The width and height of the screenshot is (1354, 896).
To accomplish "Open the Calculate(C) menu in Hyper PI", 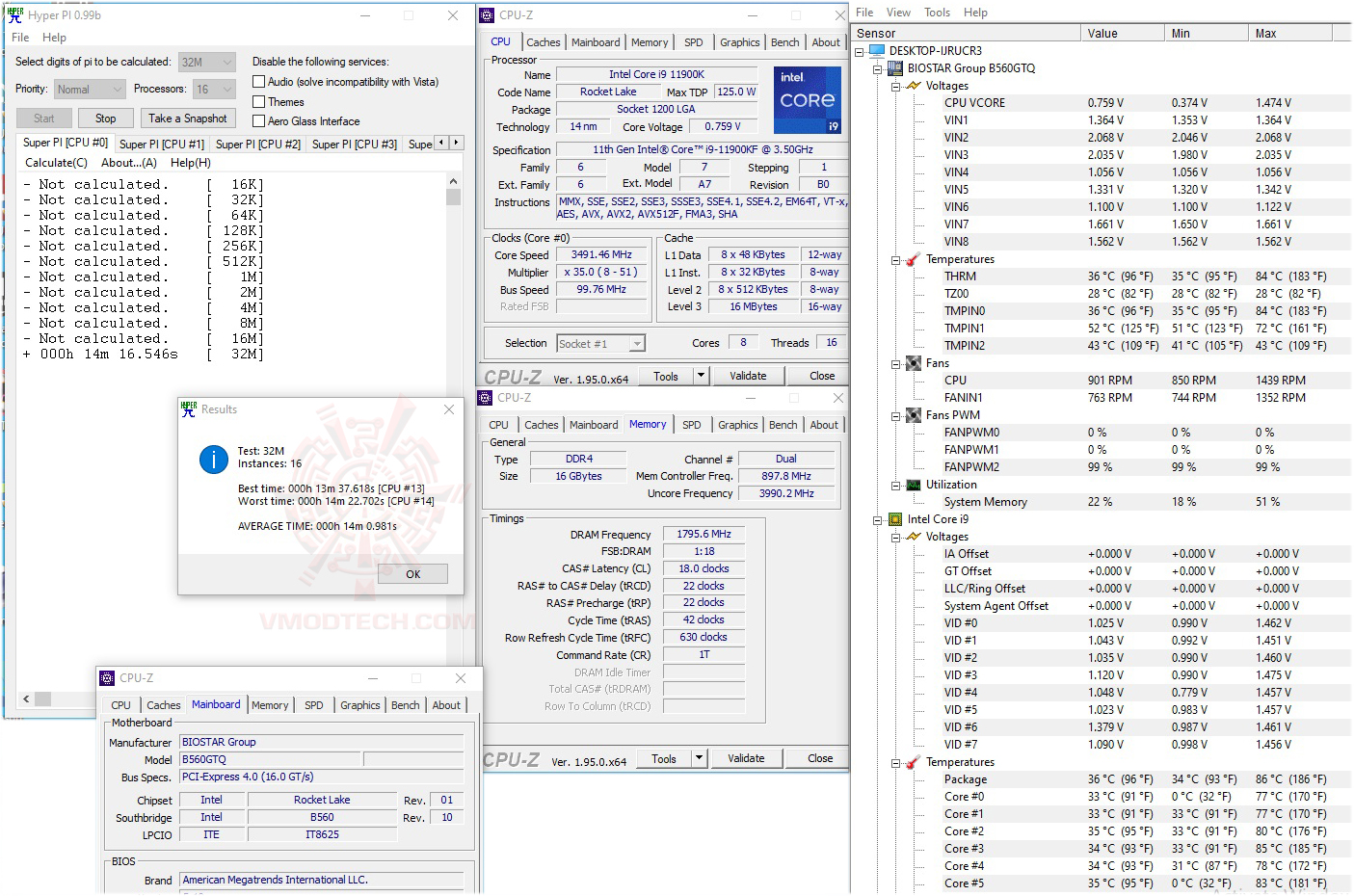I will tap(56, 163).
